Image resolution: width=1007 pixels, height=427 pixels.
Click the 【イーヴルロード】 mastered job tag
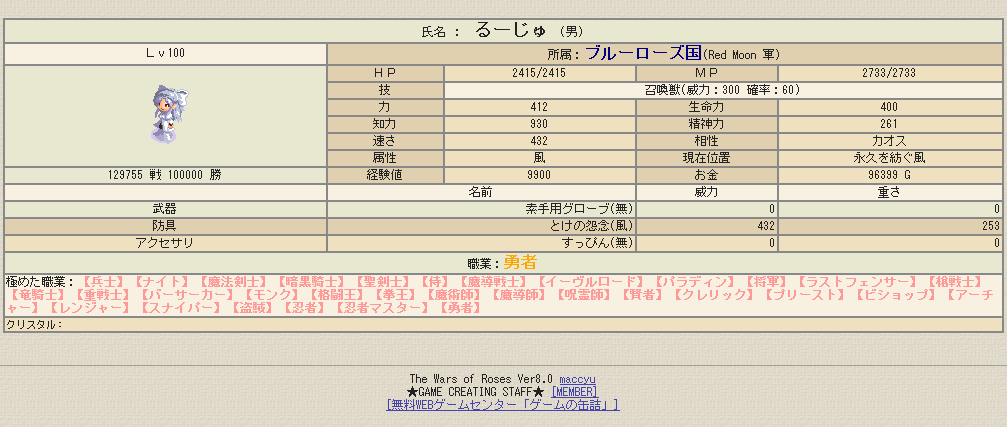tap(590, 282)
